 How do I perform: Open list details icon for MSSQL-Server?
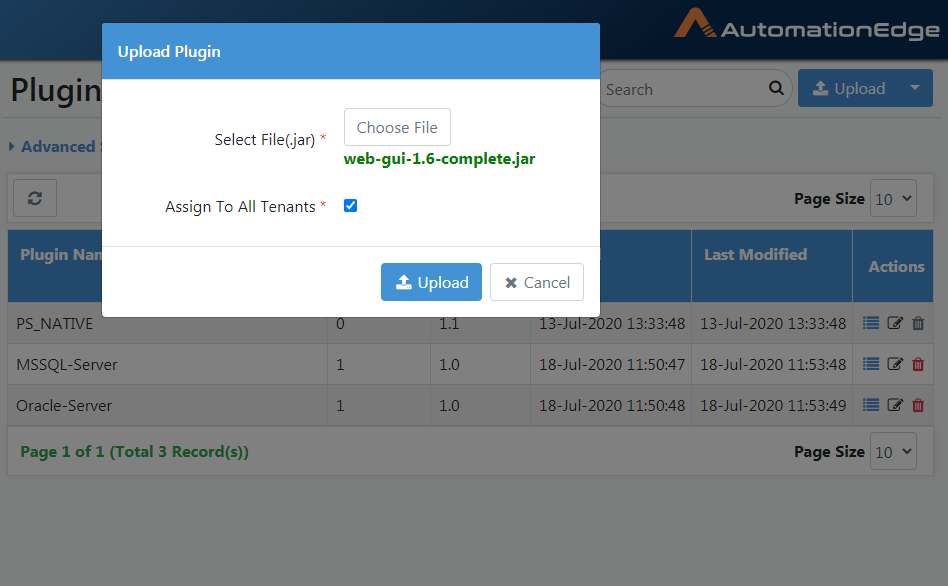point(871,364)
